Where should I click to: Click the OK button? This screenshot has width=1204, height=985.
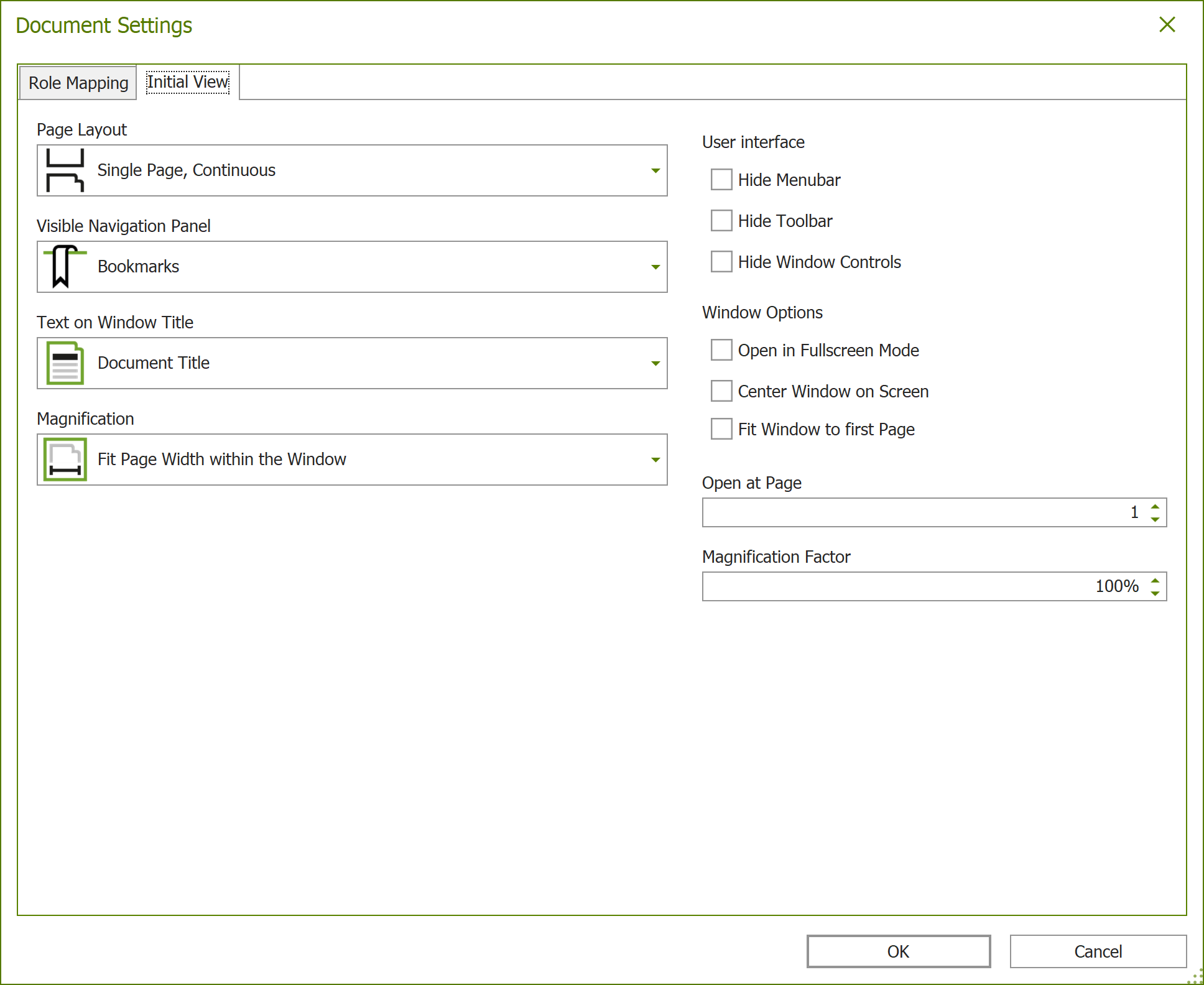tap(898, 951)
